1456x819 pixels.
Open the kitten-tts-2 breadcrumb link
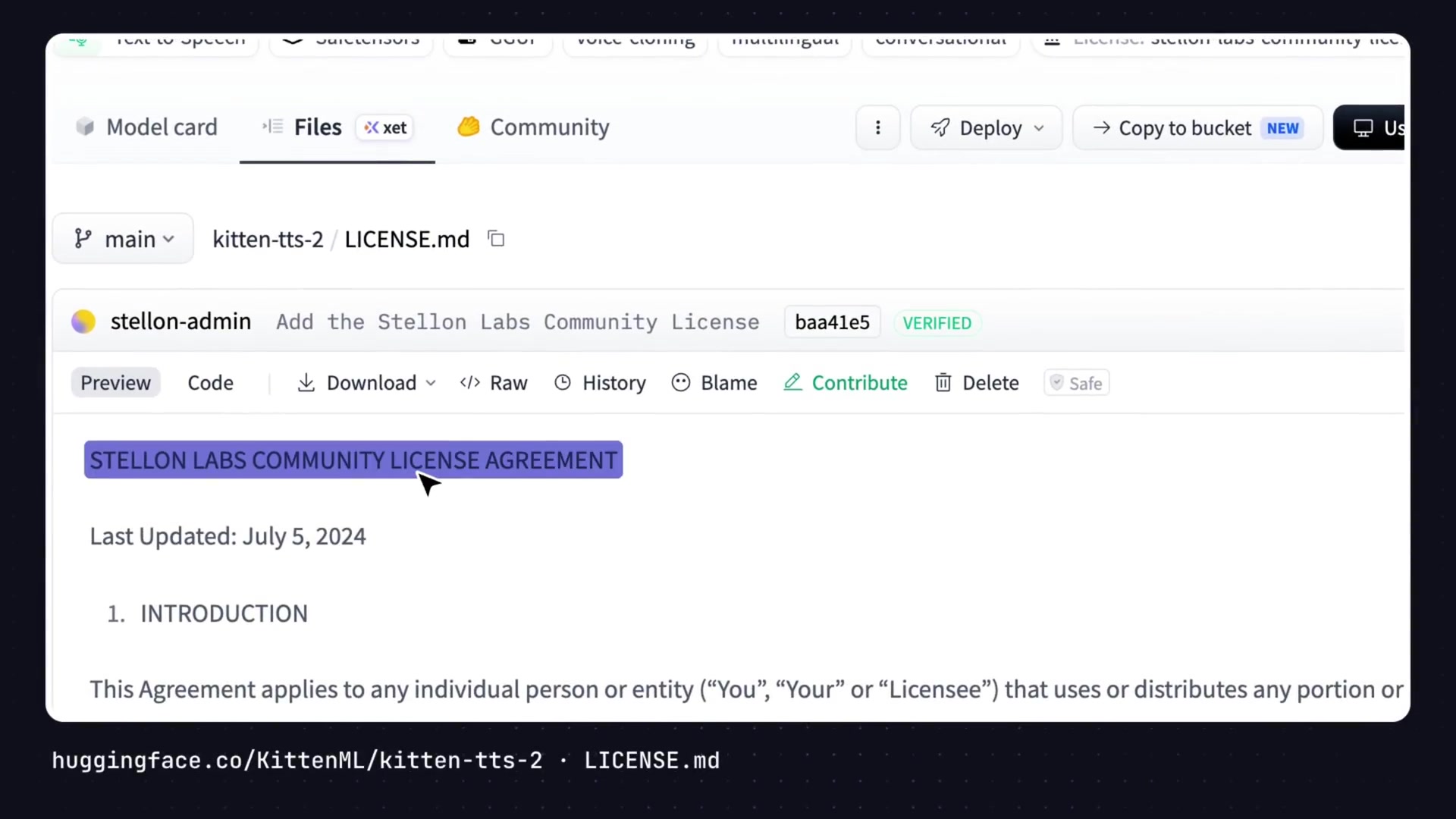coord(268,239)
